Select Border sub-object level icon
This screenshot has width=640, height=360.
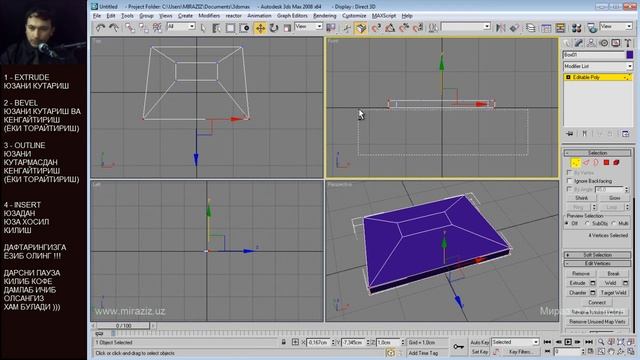(596, 163)
